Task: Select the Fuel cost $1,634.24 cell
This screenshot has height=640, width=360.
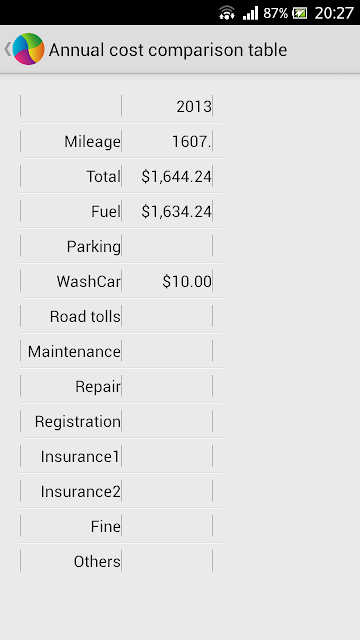Action: click(176, 212)
